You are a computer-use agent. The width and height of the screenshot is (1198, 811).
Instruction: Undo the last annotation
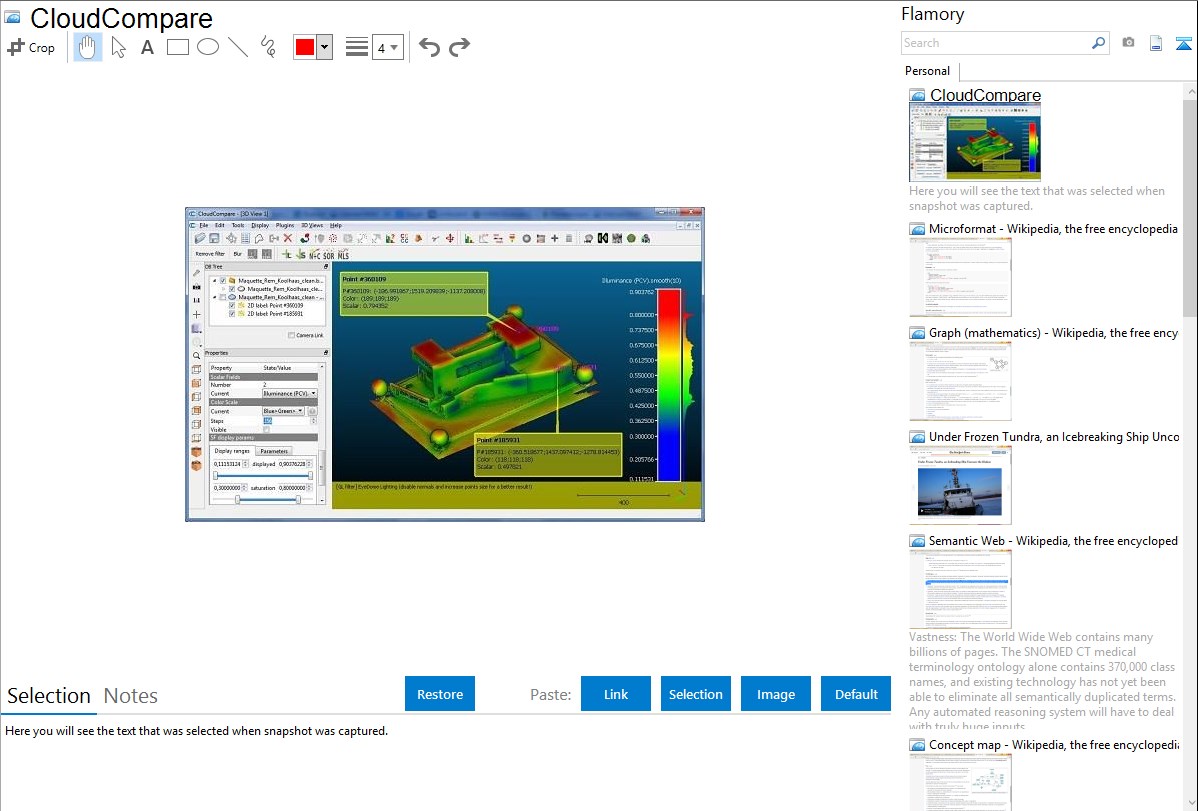429,47
